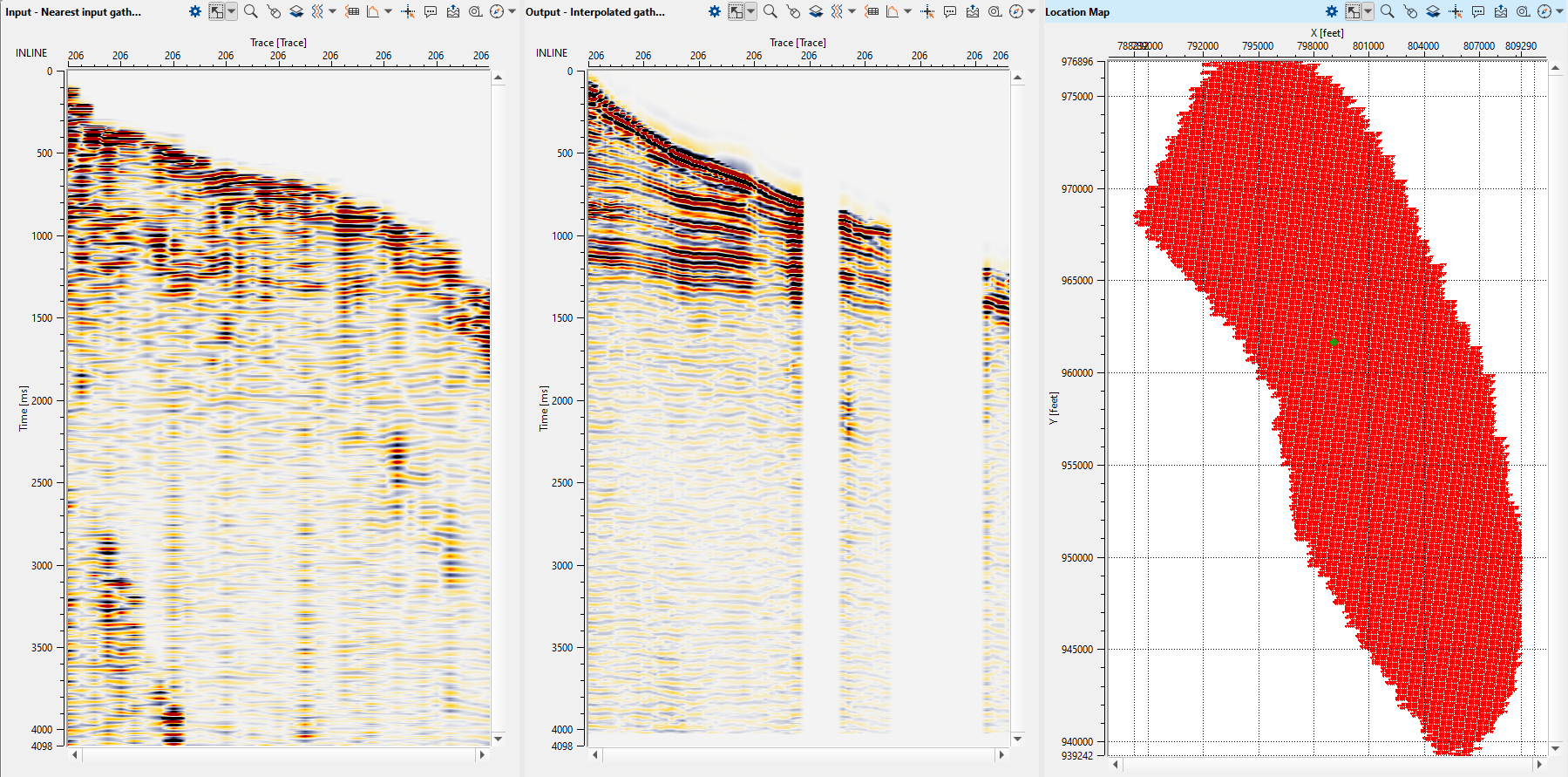Select the Input - Nearest input gather panel title
1568x777 pixels.
(x=73, y=12)
